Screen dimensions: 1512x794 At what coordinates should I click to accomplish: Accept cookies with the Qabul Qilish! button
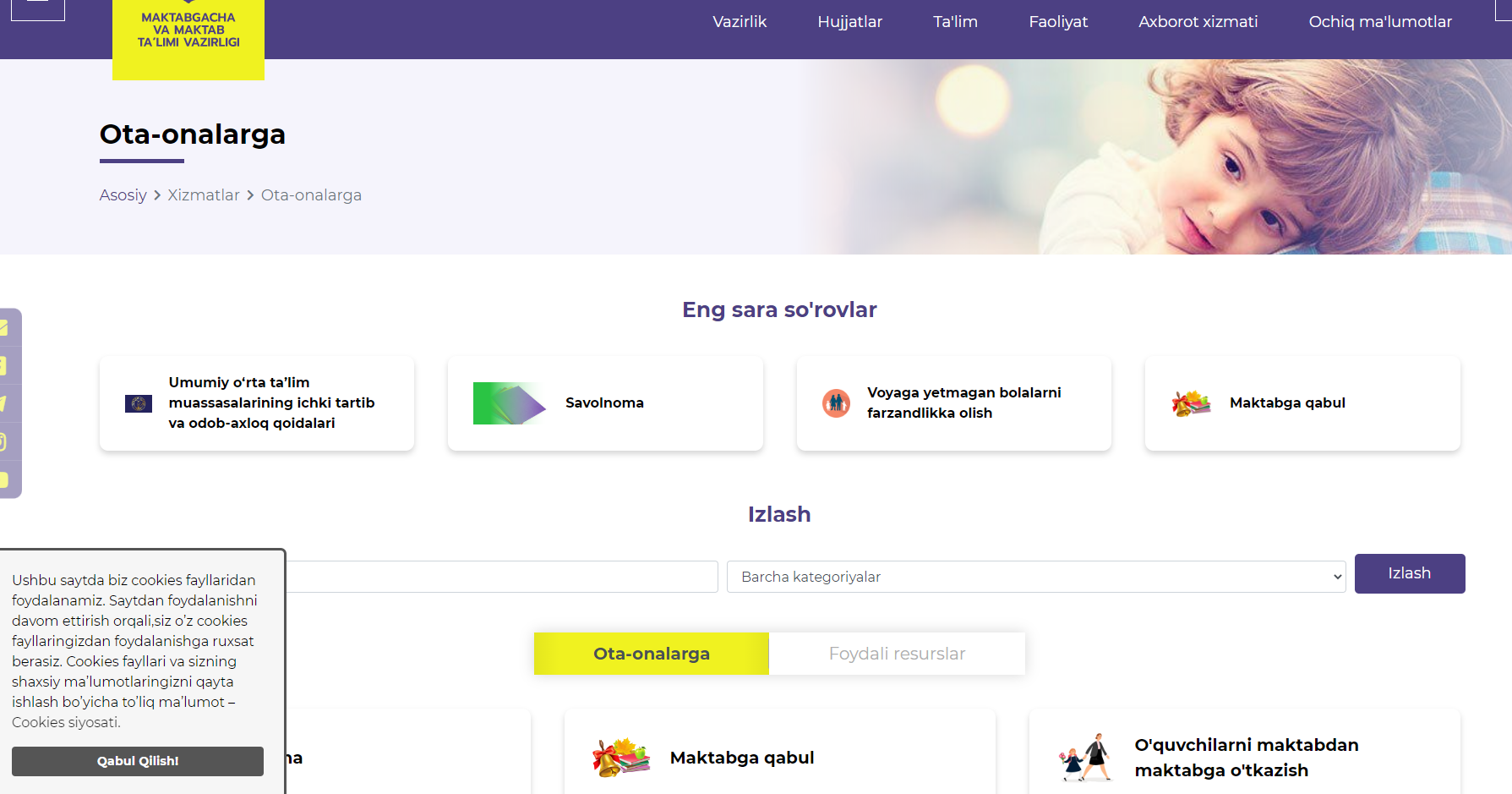tap(138, 761)
